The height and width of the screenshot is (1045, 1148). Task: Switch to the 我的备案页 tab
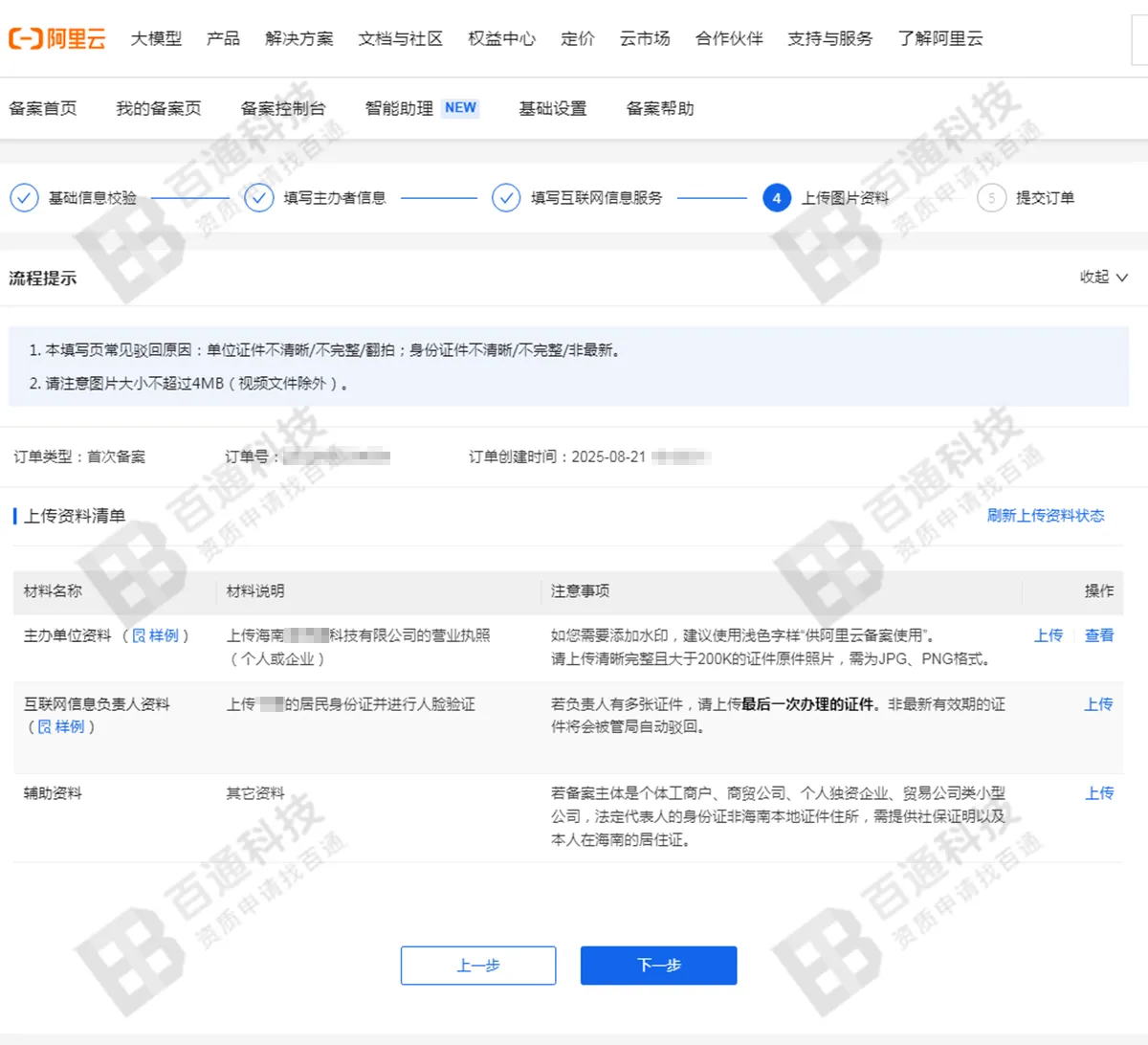click(159, 108)
